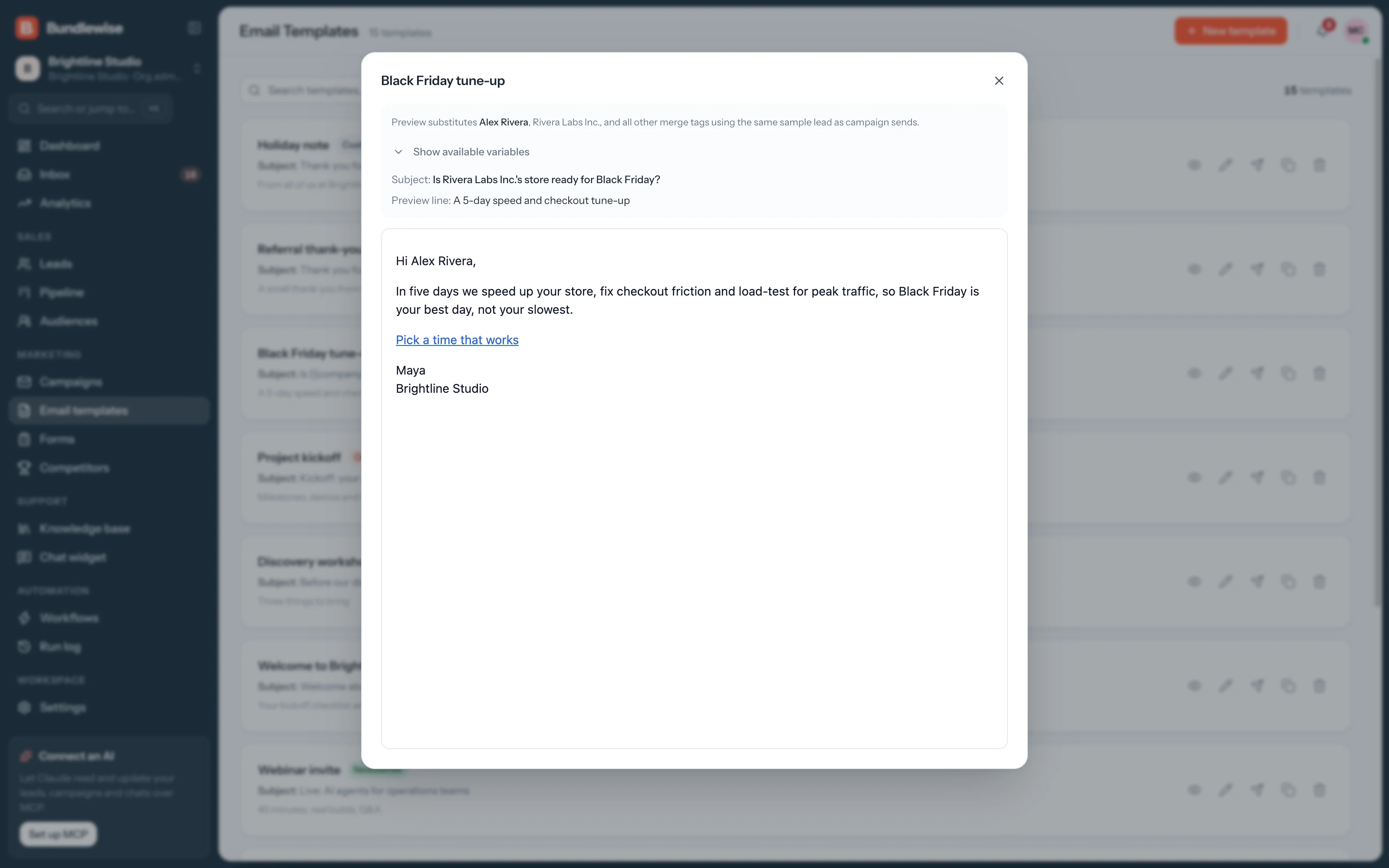Preview the Holiday note template with eye icon
The image size is (1389, 868).
click(1195, 165)
